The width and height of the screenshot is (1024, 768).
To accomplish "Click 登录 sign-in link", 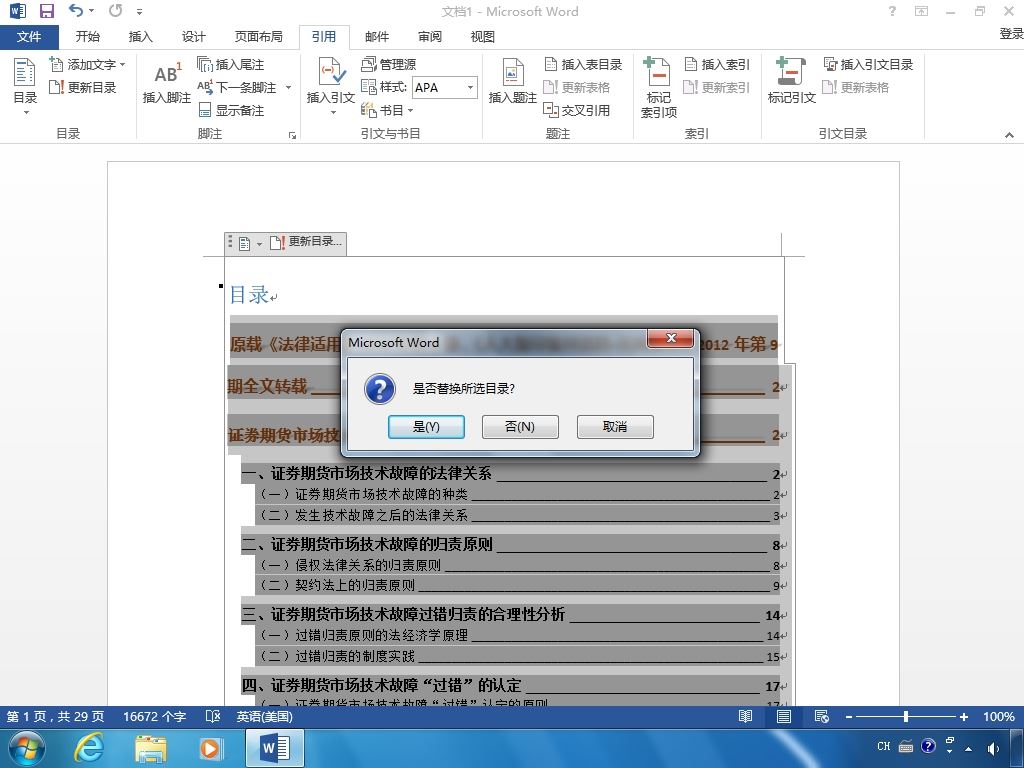I will tap(1012, 34).
